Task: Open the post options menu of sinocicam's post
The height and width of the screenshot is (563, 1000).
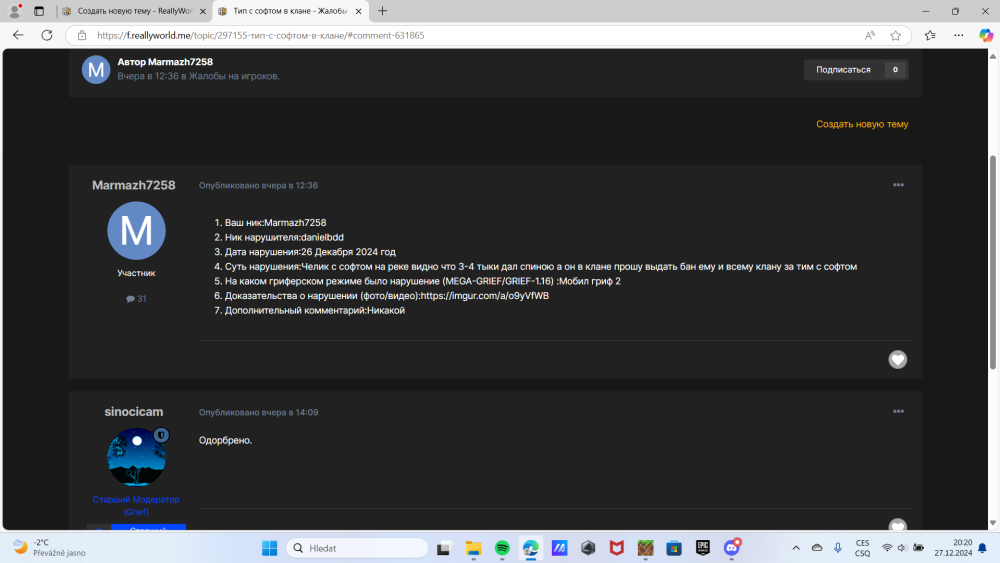Action: (898, 411)
